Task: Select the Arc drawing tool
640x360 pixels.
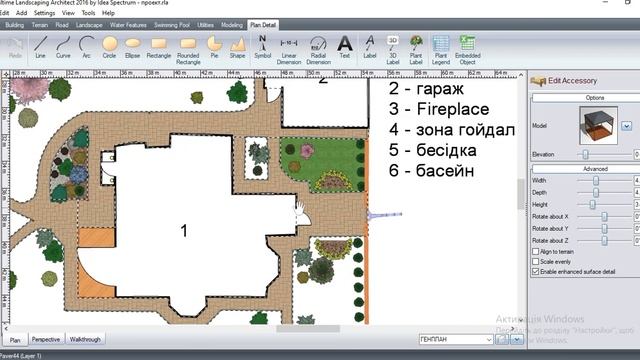Action: click(87, 47)
